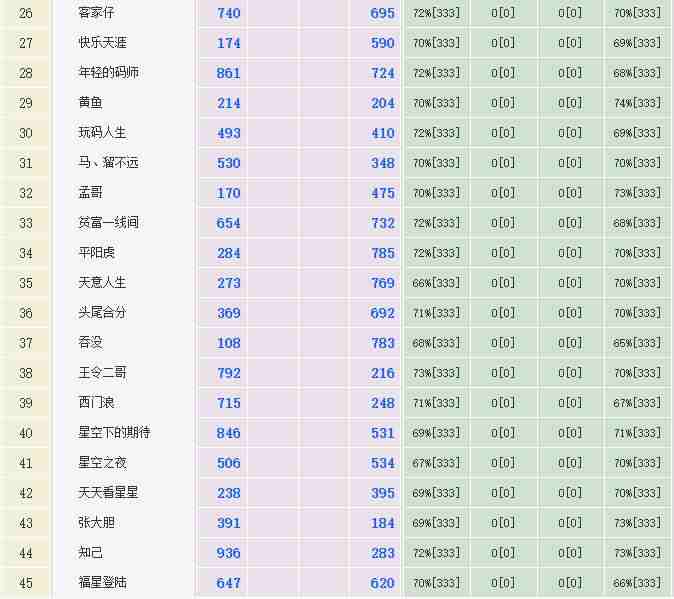Select the number 936 beside 知己
The image size is (674, 599).
(228, 553)
